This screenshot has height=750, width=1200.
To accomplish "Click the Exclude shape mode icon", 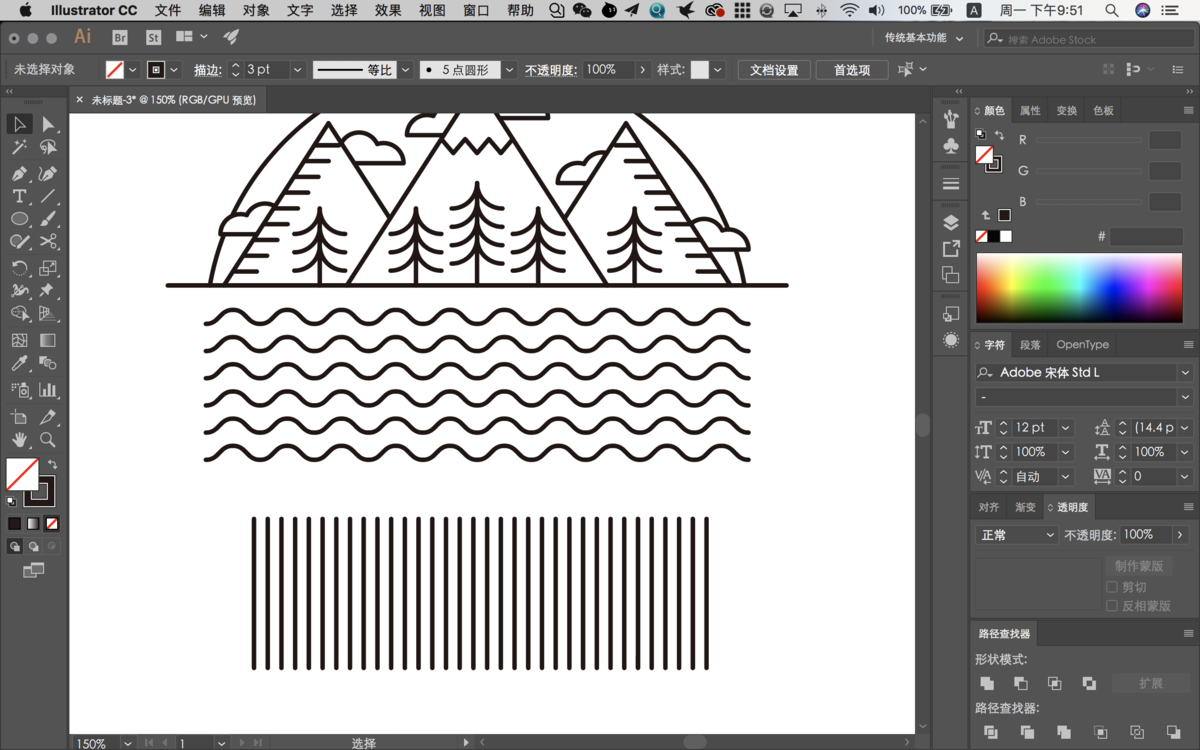I will pos(1089,683).
